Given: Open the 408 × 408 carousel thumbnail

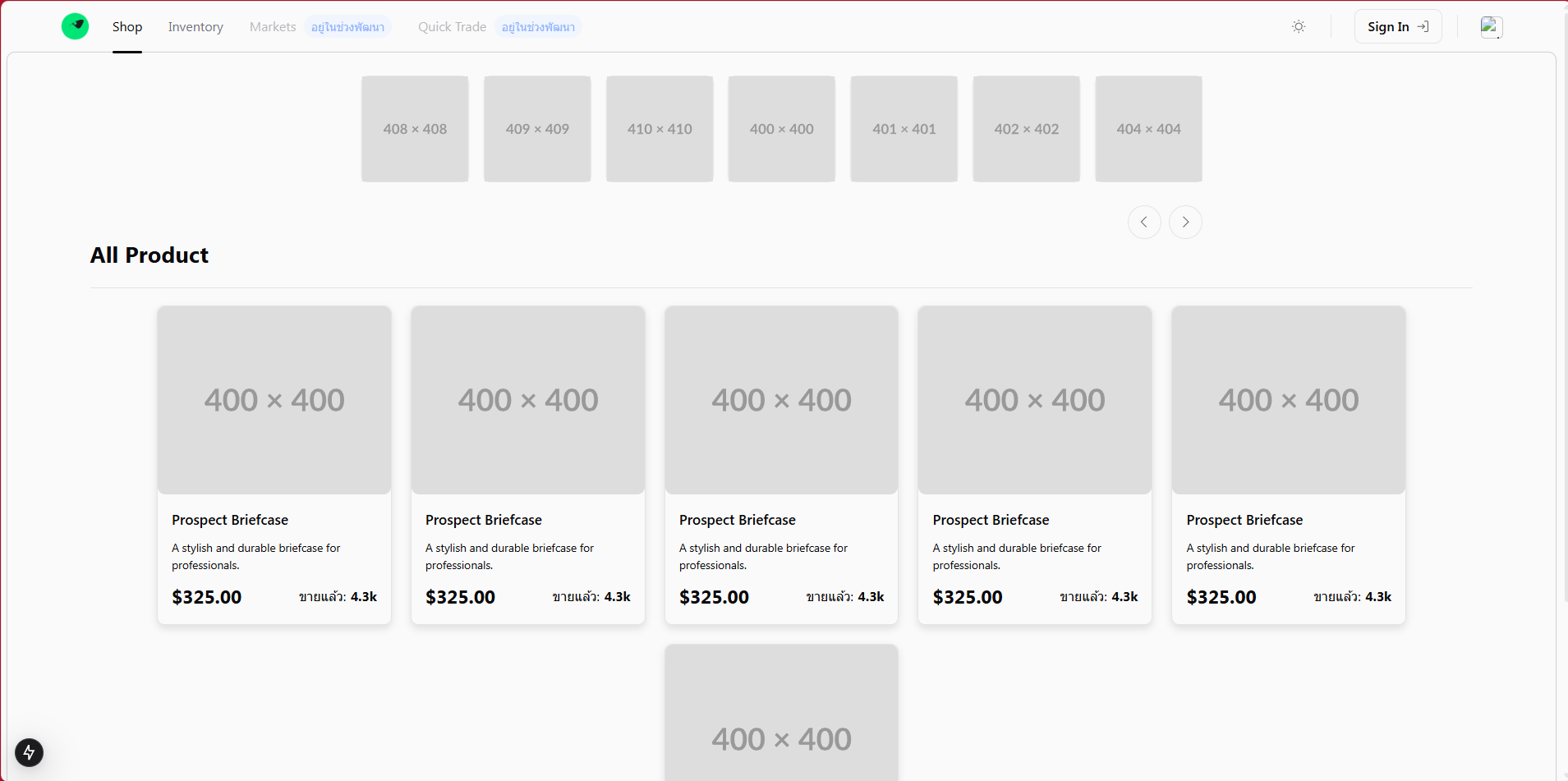Looking at the screenshot, I should (x=415, y=129).
